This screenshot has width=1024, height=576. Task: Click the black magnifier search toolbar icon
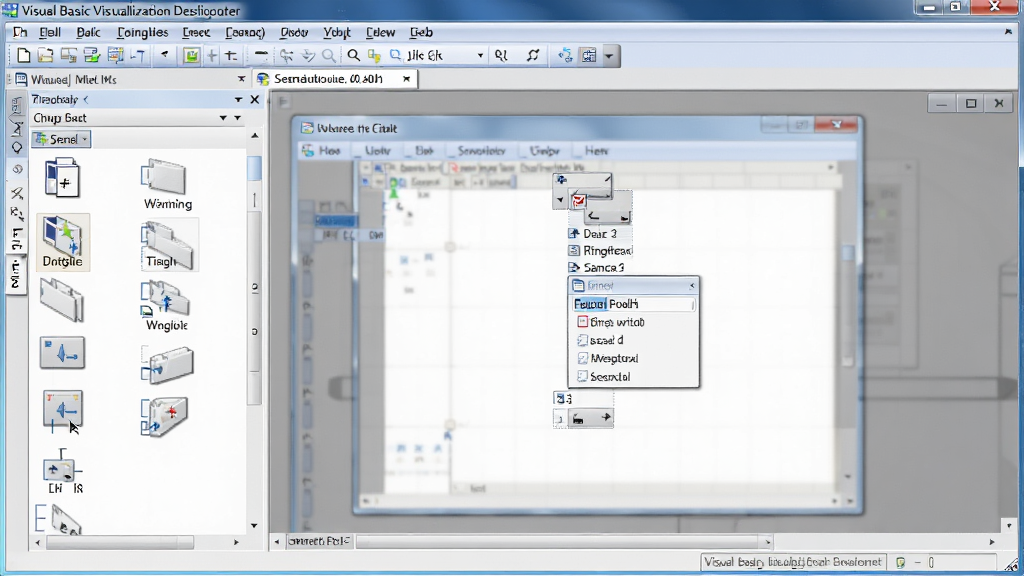pyautogui.click(x=353, y=56)
